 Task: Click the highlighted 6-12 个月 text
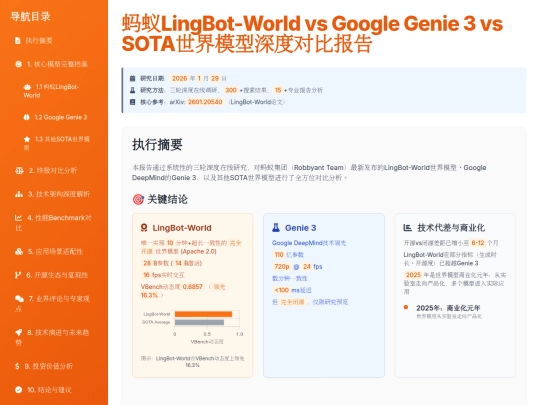click(x=484, y=243)
